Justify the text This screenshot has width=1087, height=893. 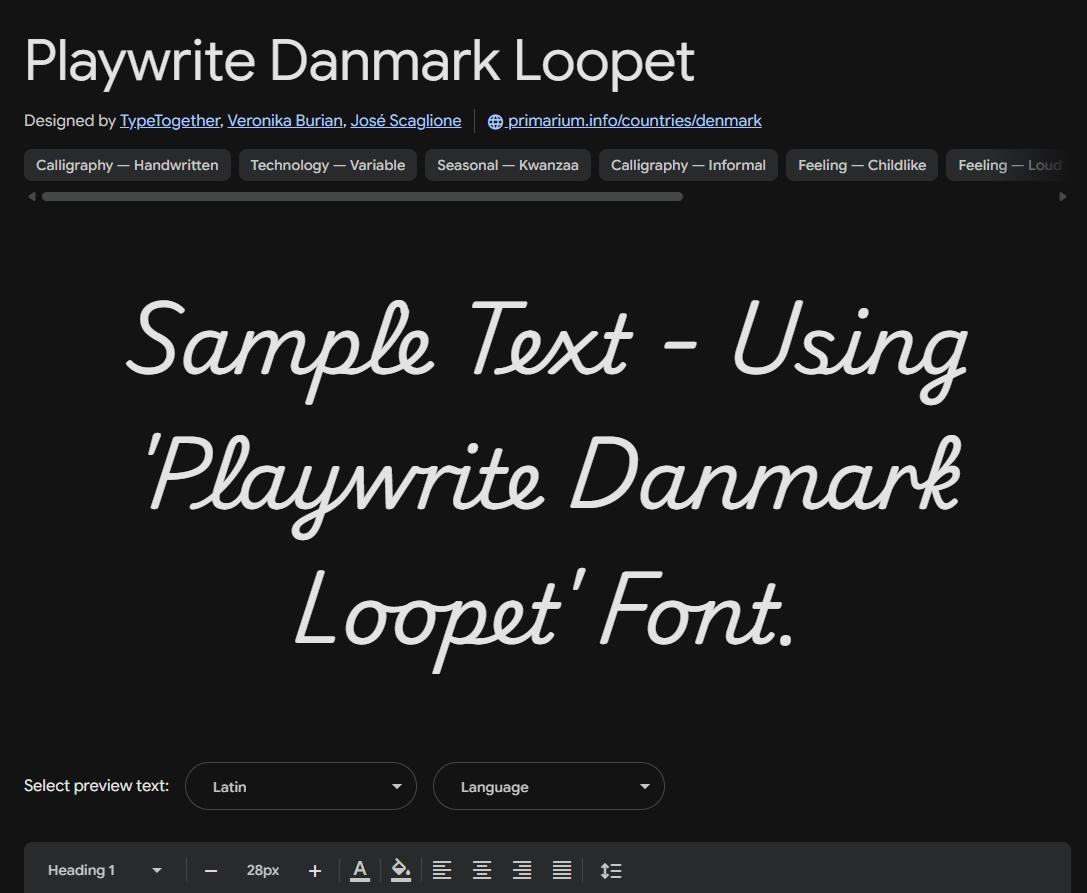point(562,870)
